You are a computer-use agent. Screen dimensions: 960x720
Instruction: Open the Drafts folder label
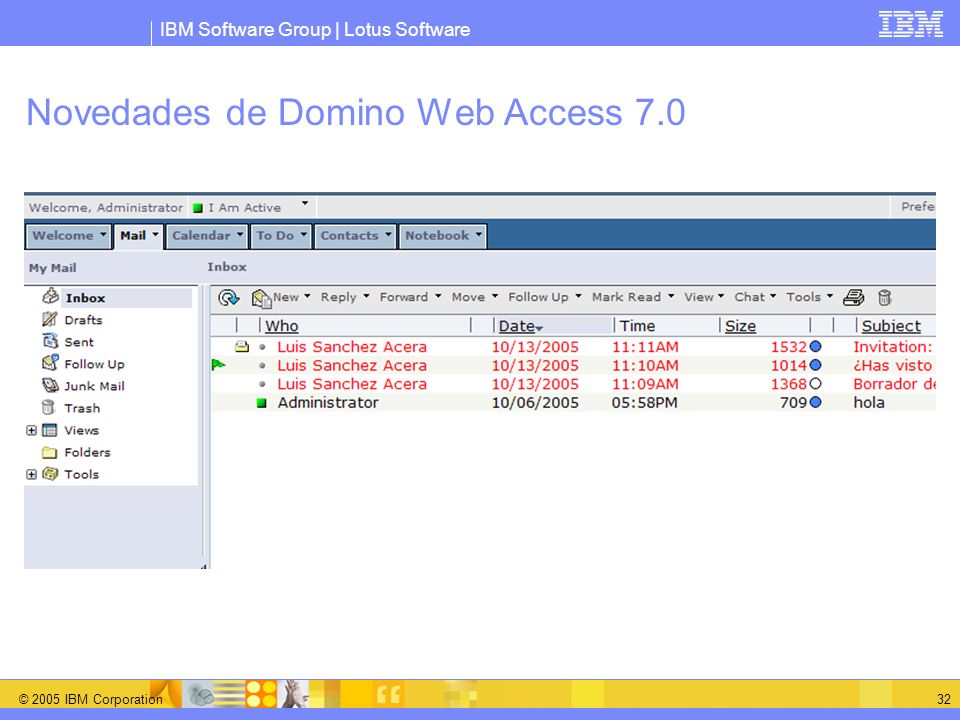click(83, 320)
